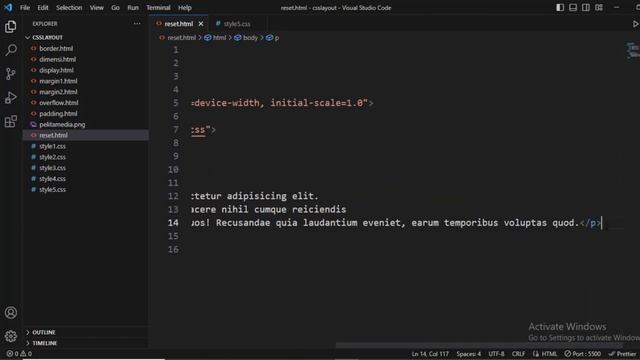Open Run and Debug view icon
The height and width of the screenshot is (360, 640).
[11, 98]
